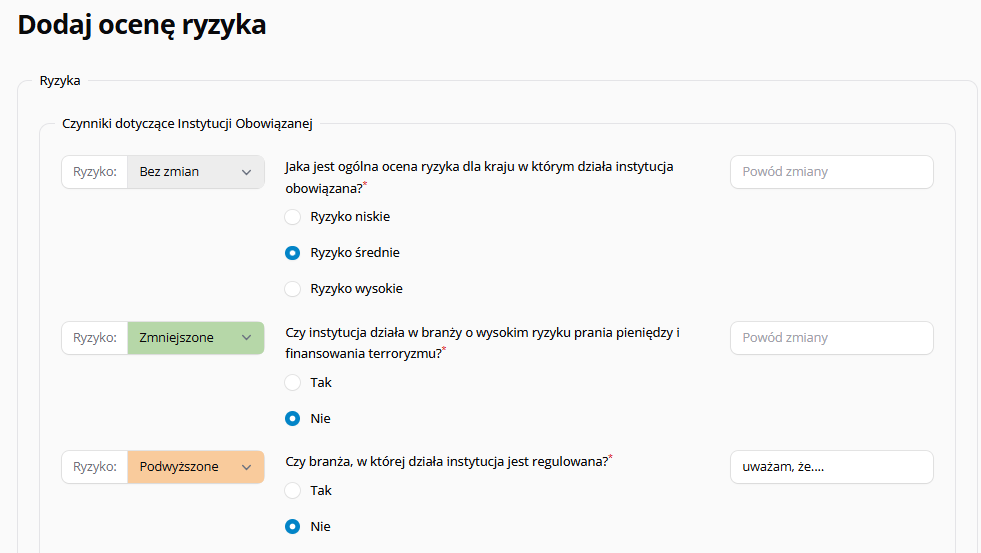
Task: Click the 'Ryzyko wysokie' label text
Action: 357,289
